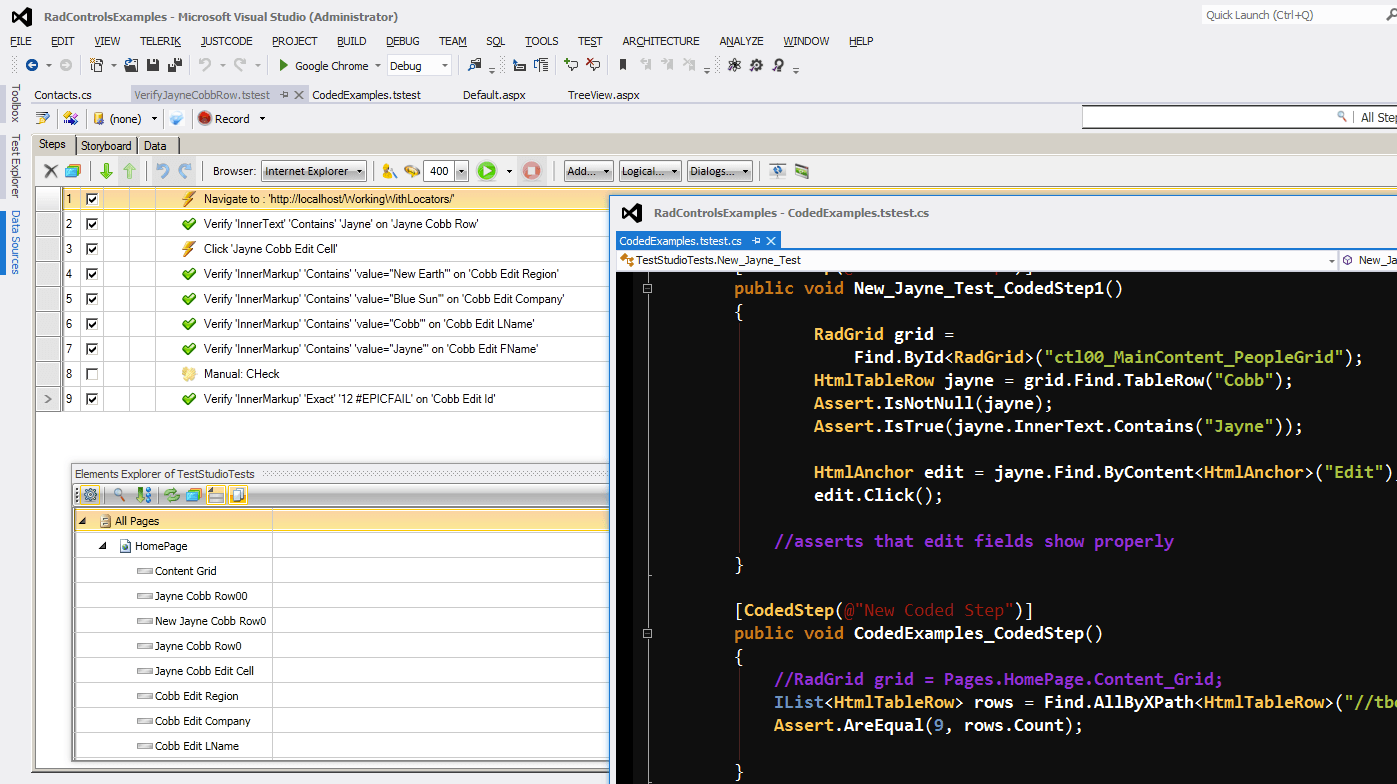Screen dimensions: 1397x784
Task: Open the TELERIK menu
Action: [160, 41]
